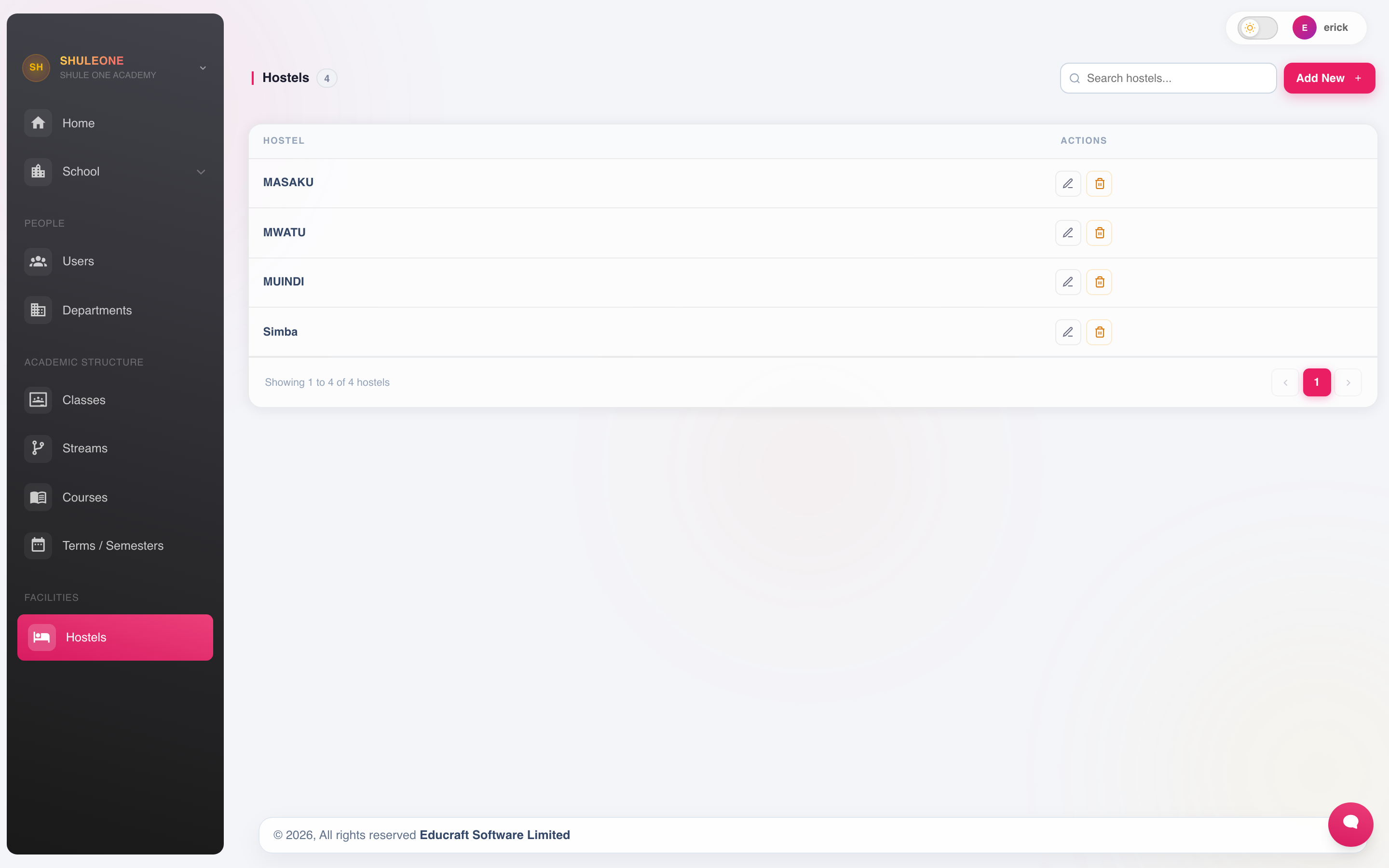Focus the Search hostels input field
This screenshot has height=868, width=1389.
tap(1168, 78)
